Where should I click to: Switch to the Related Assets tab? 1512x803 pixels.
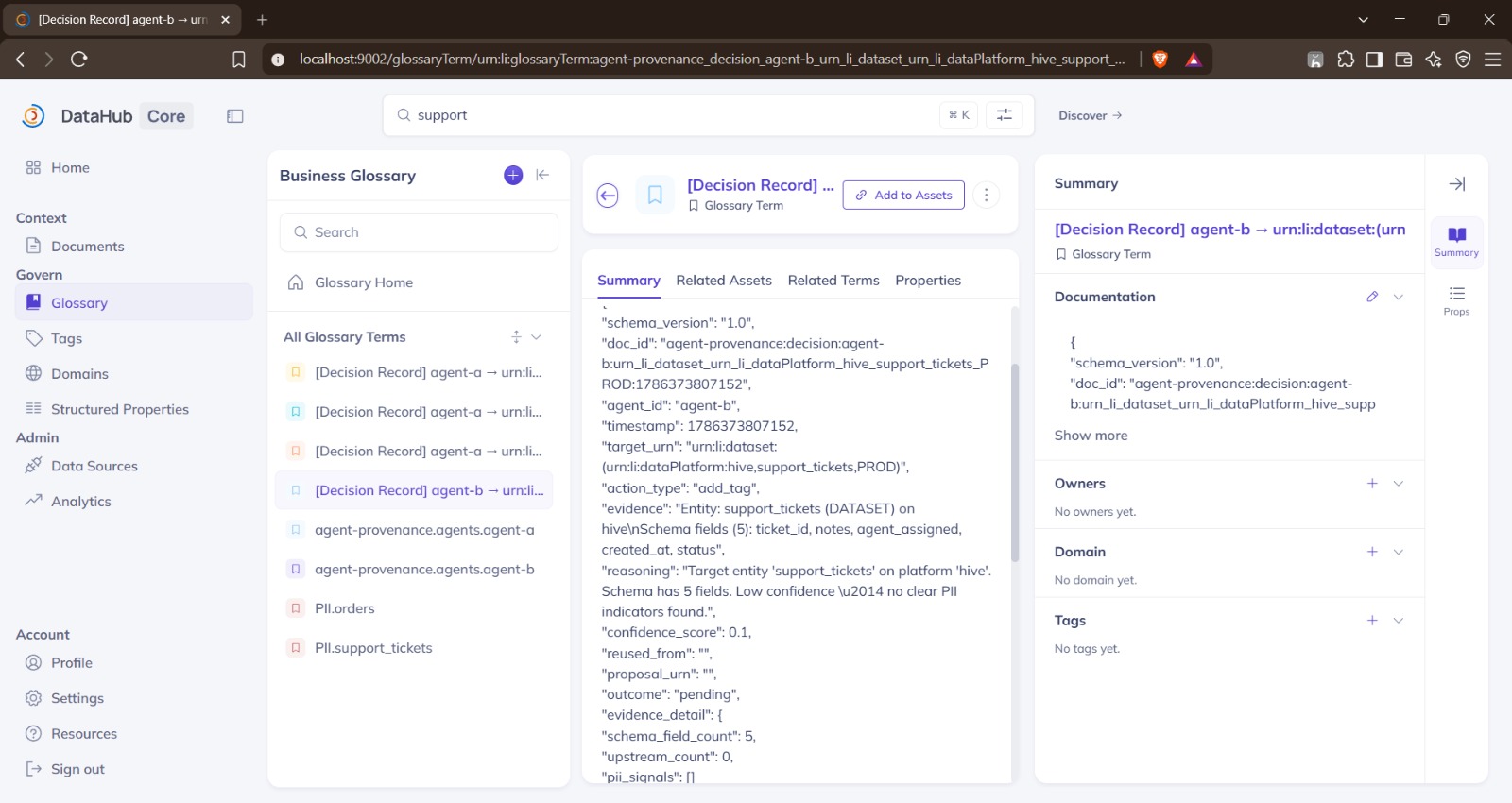(x=724, y=281)
